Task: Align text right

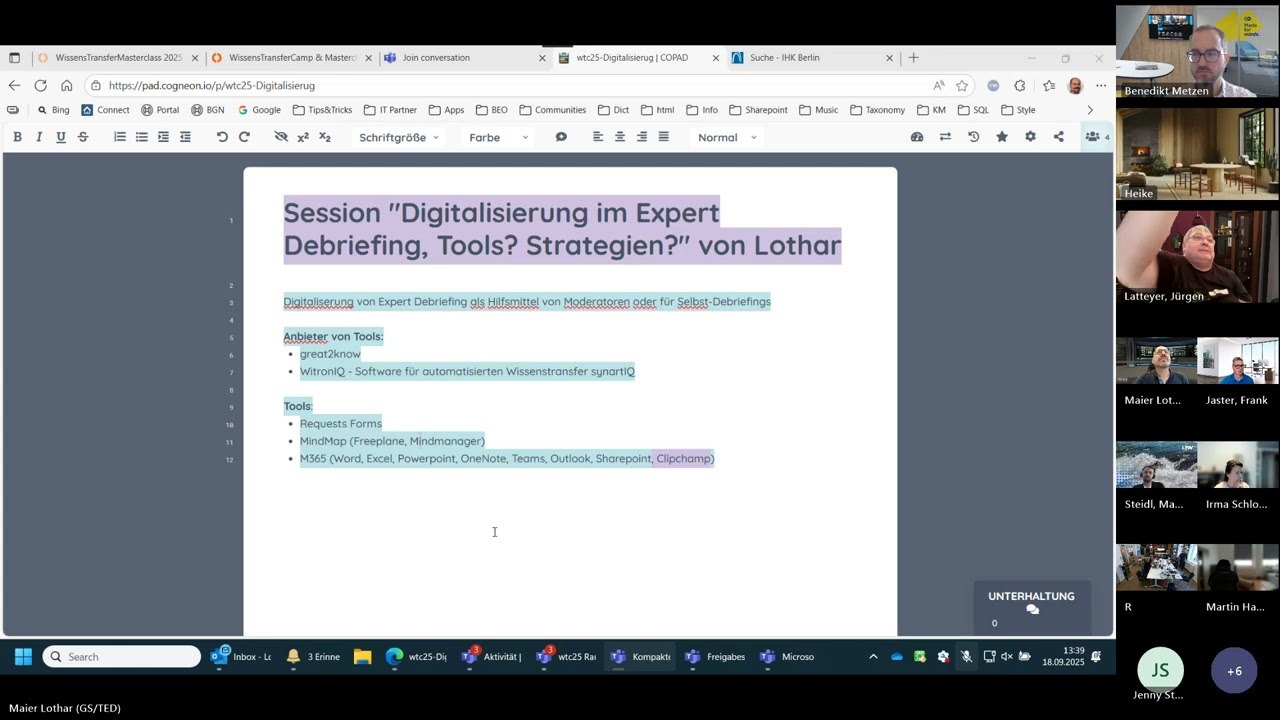Action: click(642, 137)
